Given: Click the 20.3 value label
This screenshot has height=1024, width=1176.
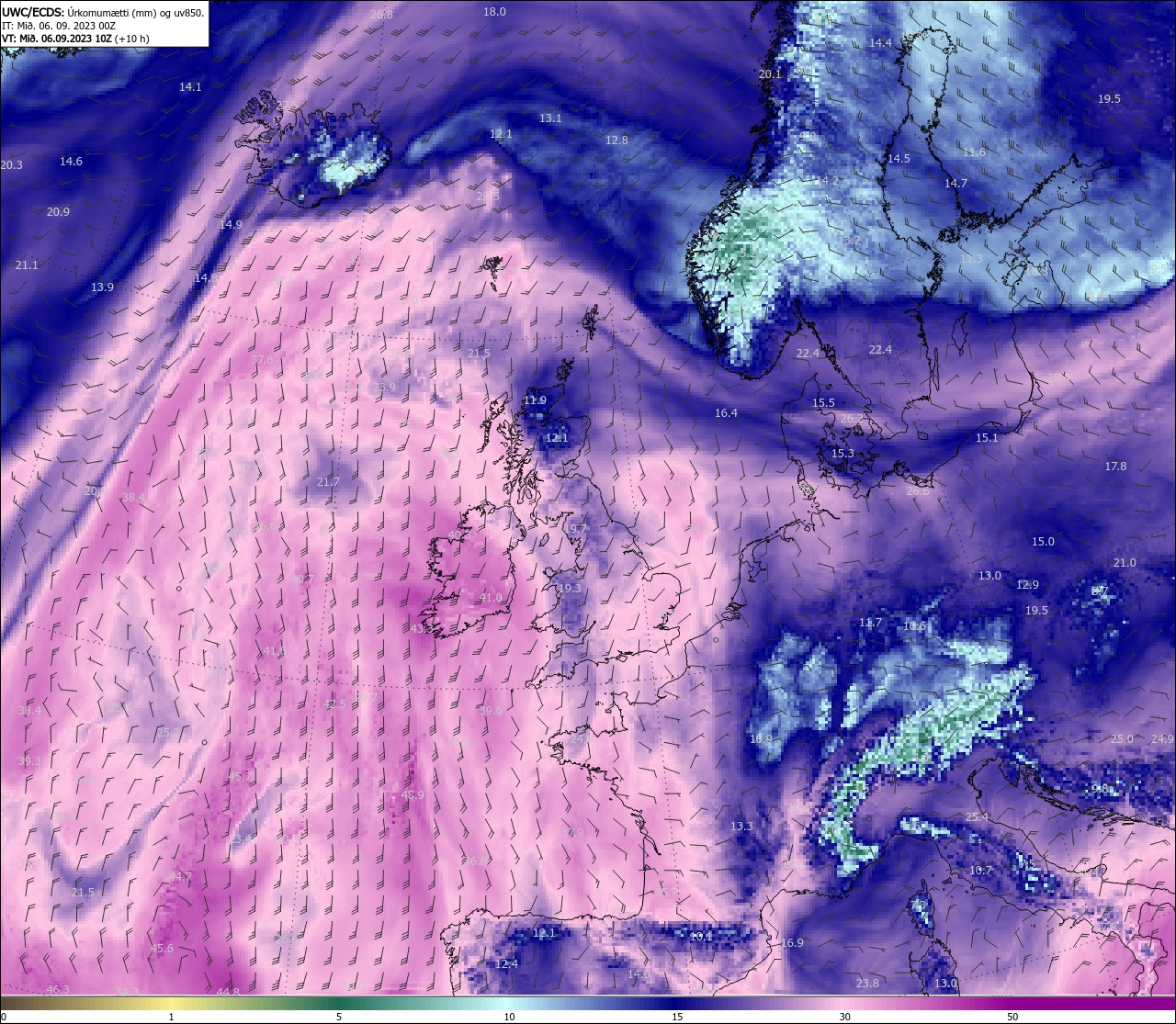Looking at the screenshot, I should tap(11, 165).
